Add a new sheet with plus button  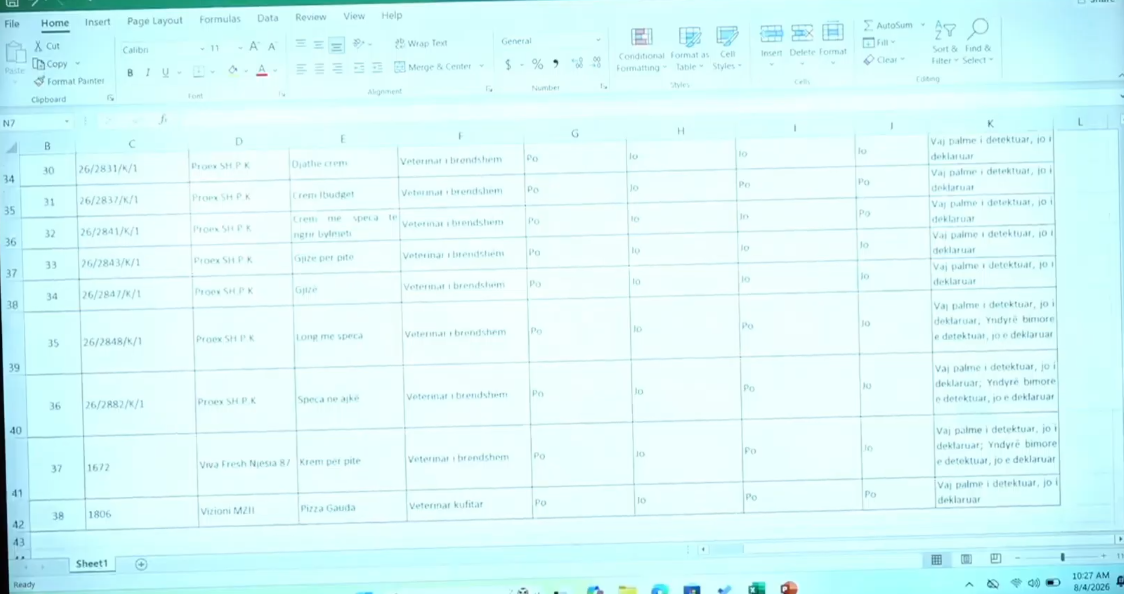(x=141, y=565)
